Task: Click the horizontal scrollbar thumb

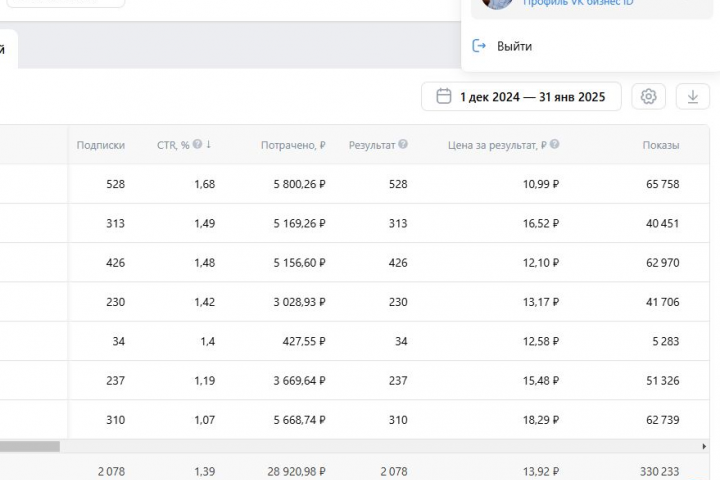Action: tap(30, 446)
